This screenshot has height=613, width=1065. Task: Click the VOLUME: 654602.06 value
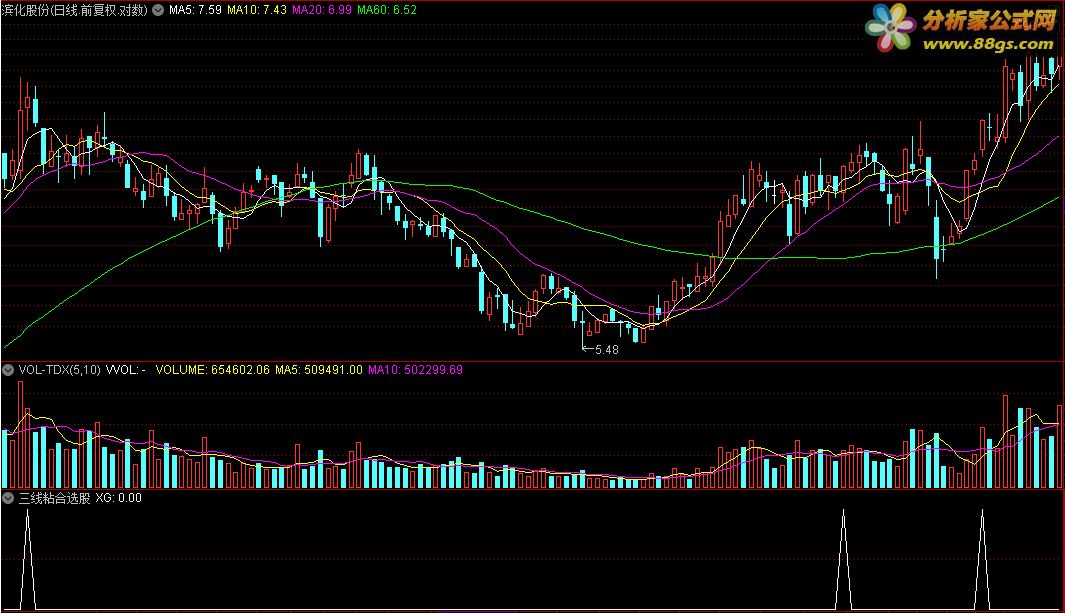[213, 370]
